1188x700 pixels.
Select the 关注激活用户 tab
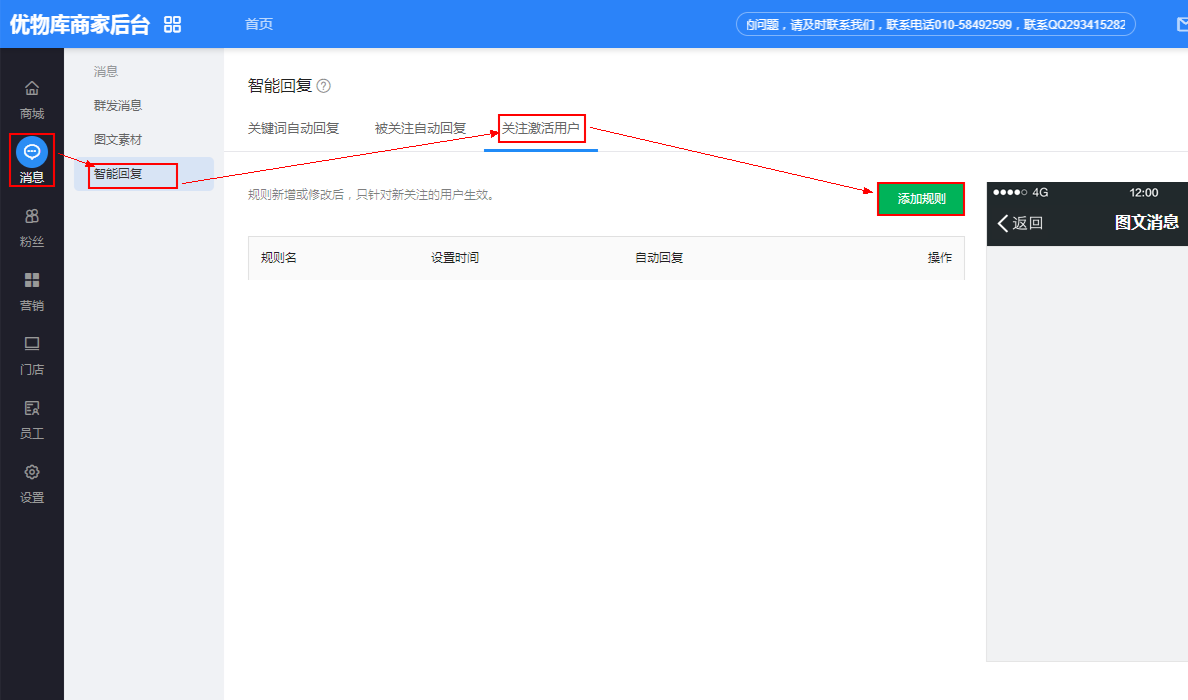click(x=541, y=128)
